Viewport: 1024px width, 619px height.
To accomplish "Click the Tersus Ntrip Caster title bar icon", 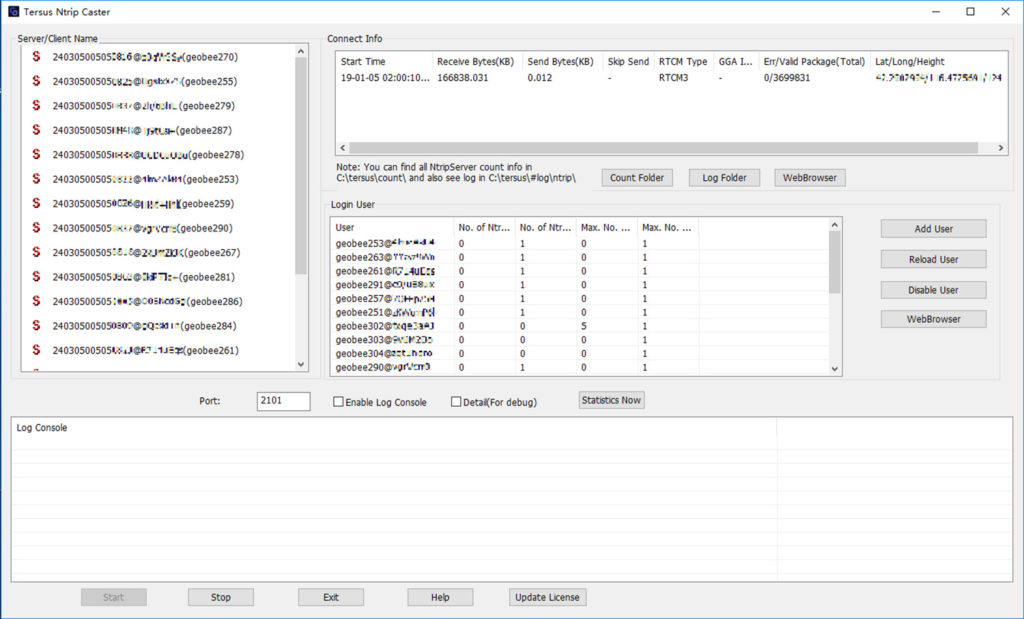I will [12, 11].
